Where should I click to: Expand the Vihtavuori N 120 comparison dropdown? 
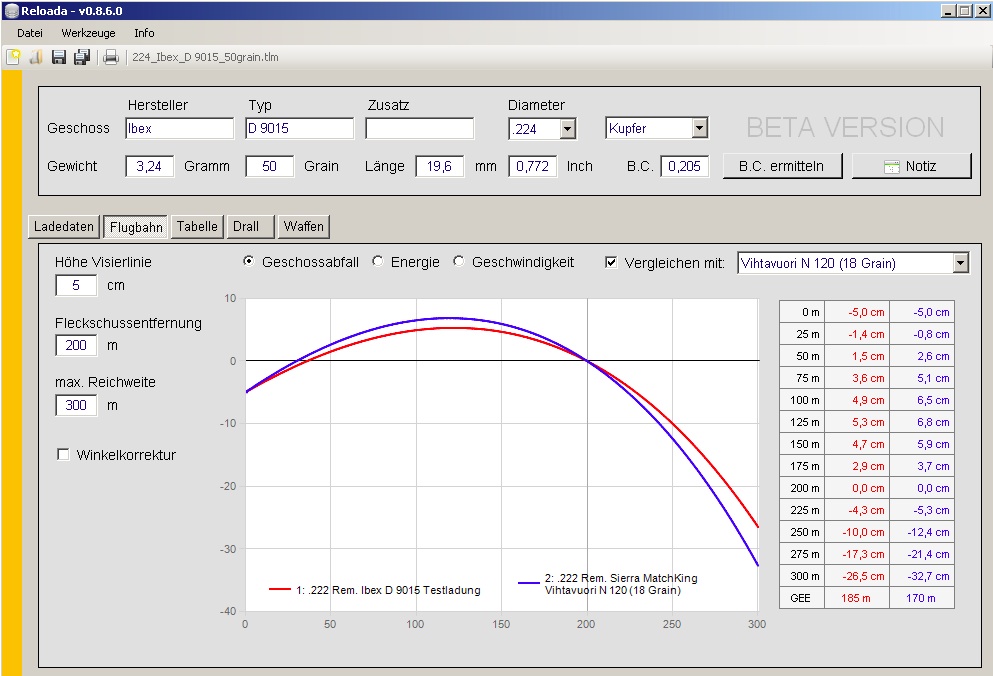pos(960,263)
